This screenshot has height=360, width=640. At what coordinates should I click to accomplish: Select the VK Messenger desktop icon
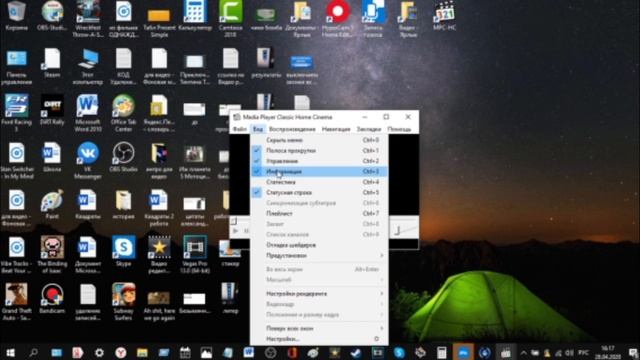click(88, 161)
